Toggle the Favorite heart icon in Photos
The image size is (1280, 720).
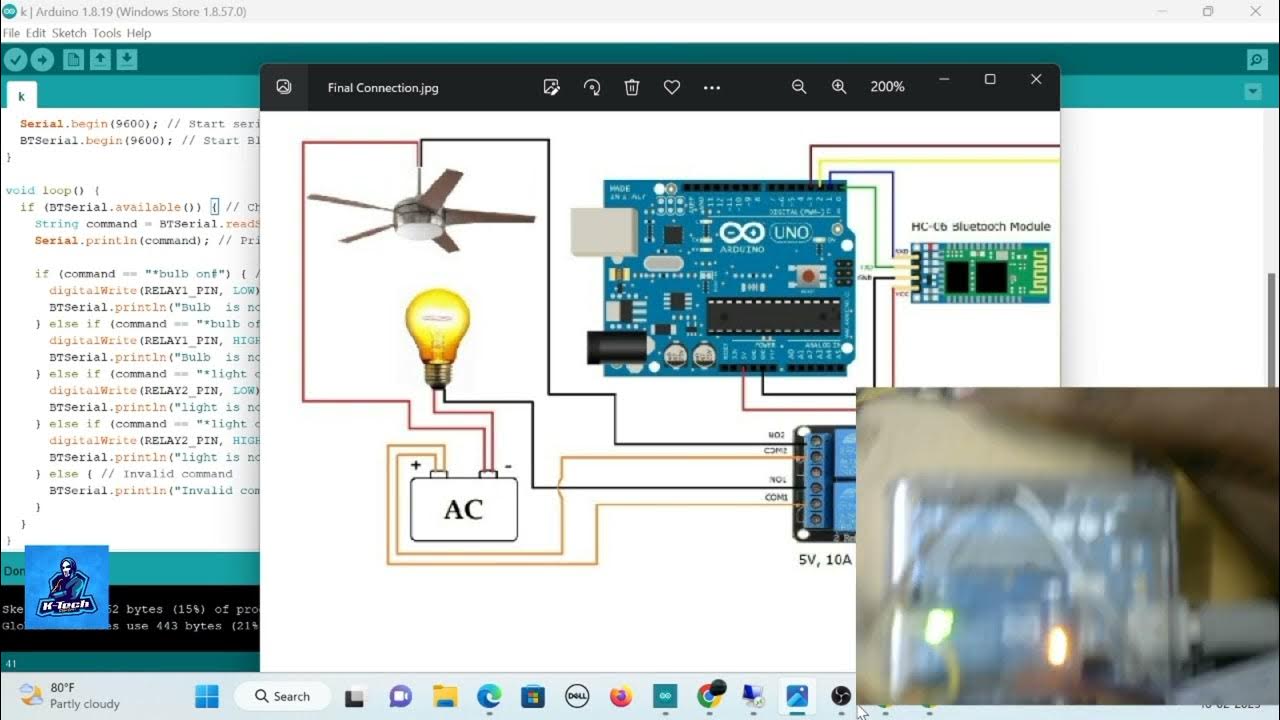pyautogui.click(x=672, y=87)
